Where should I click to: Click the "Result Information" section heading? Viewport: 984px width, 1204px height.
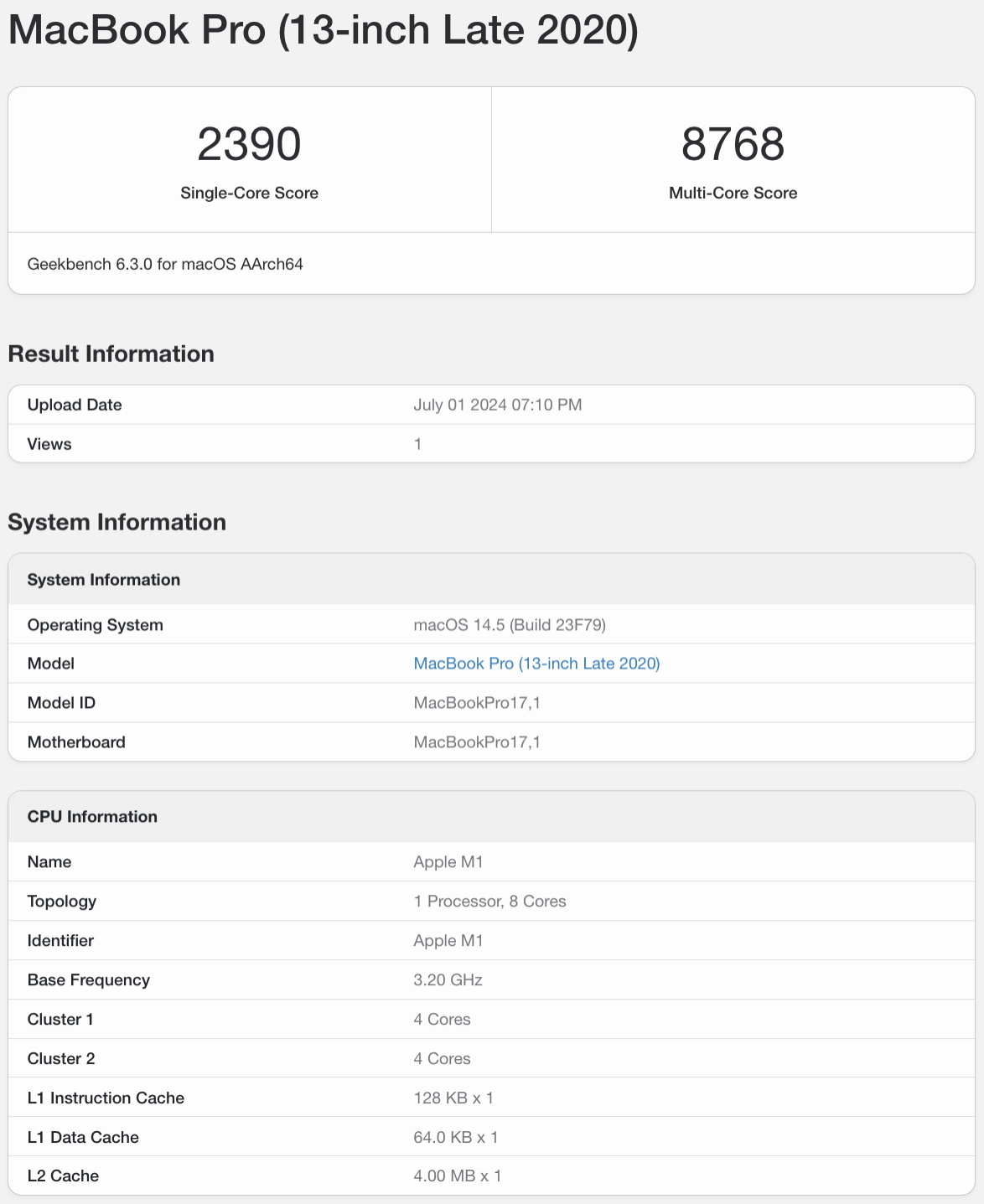(111, 354)
